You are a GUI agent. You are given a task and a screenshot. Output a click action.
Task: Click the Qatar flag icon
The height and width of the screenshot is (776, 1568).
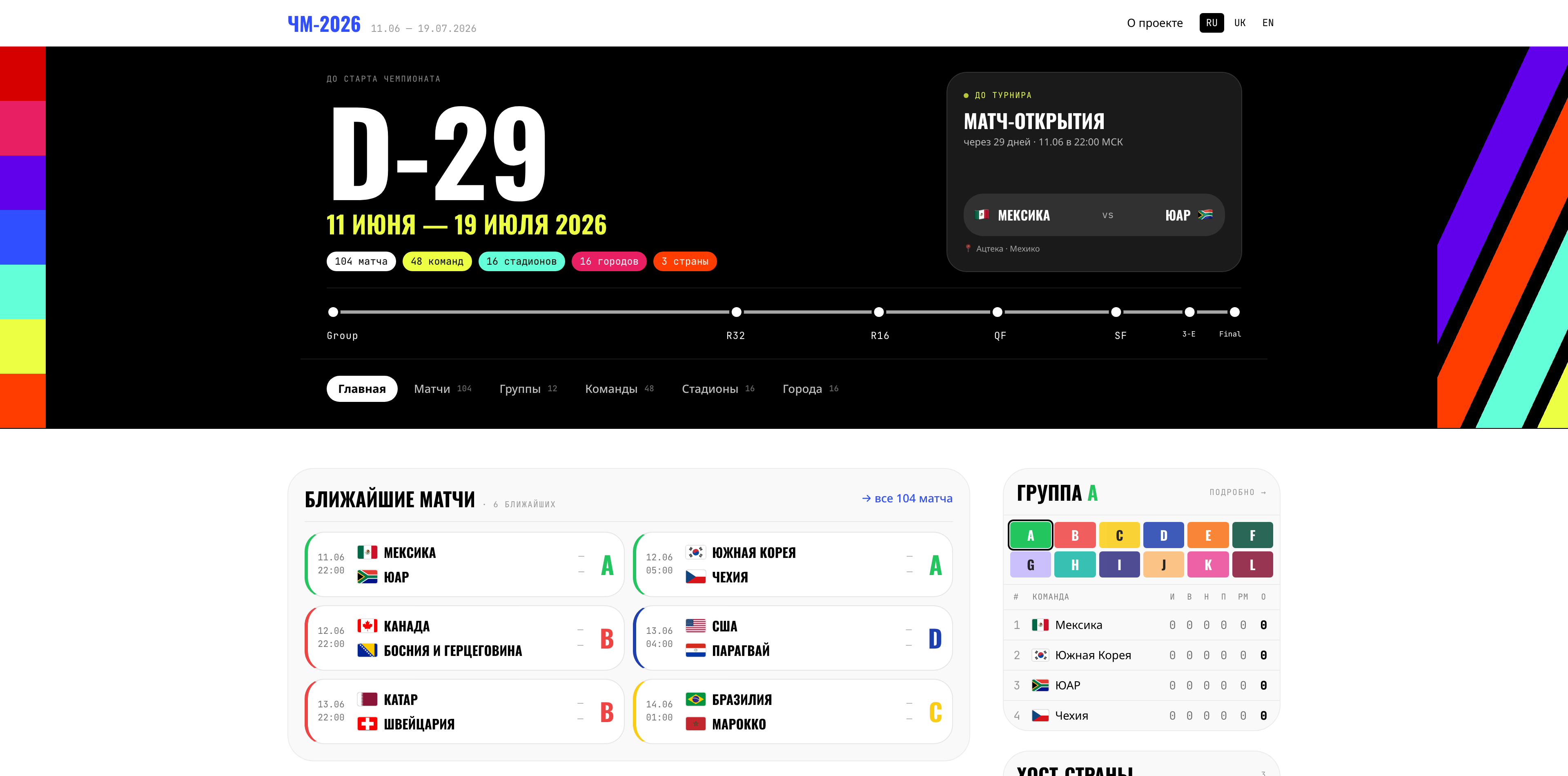[x=367, y=699]
